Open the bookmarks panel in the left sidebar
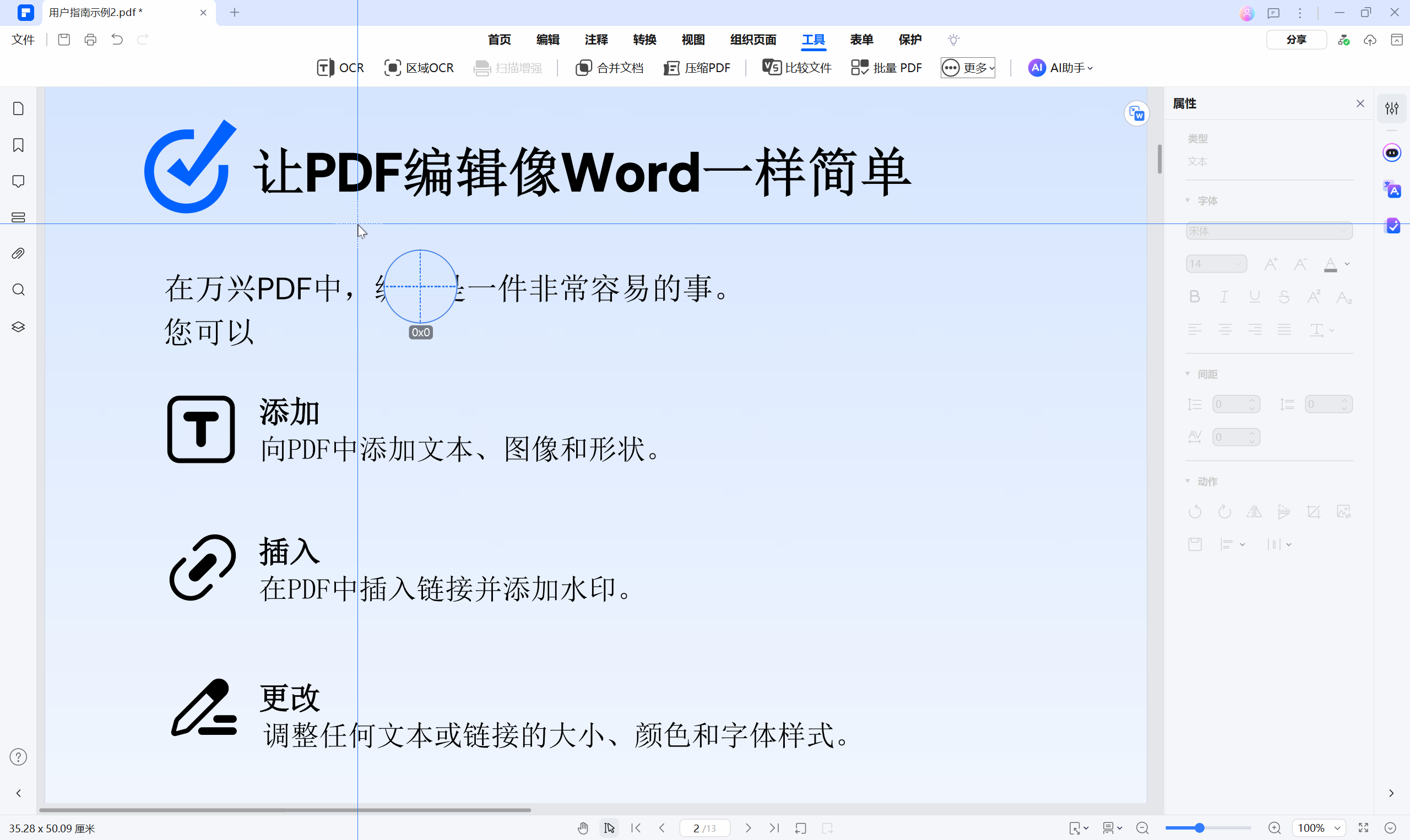 point(18,145)
